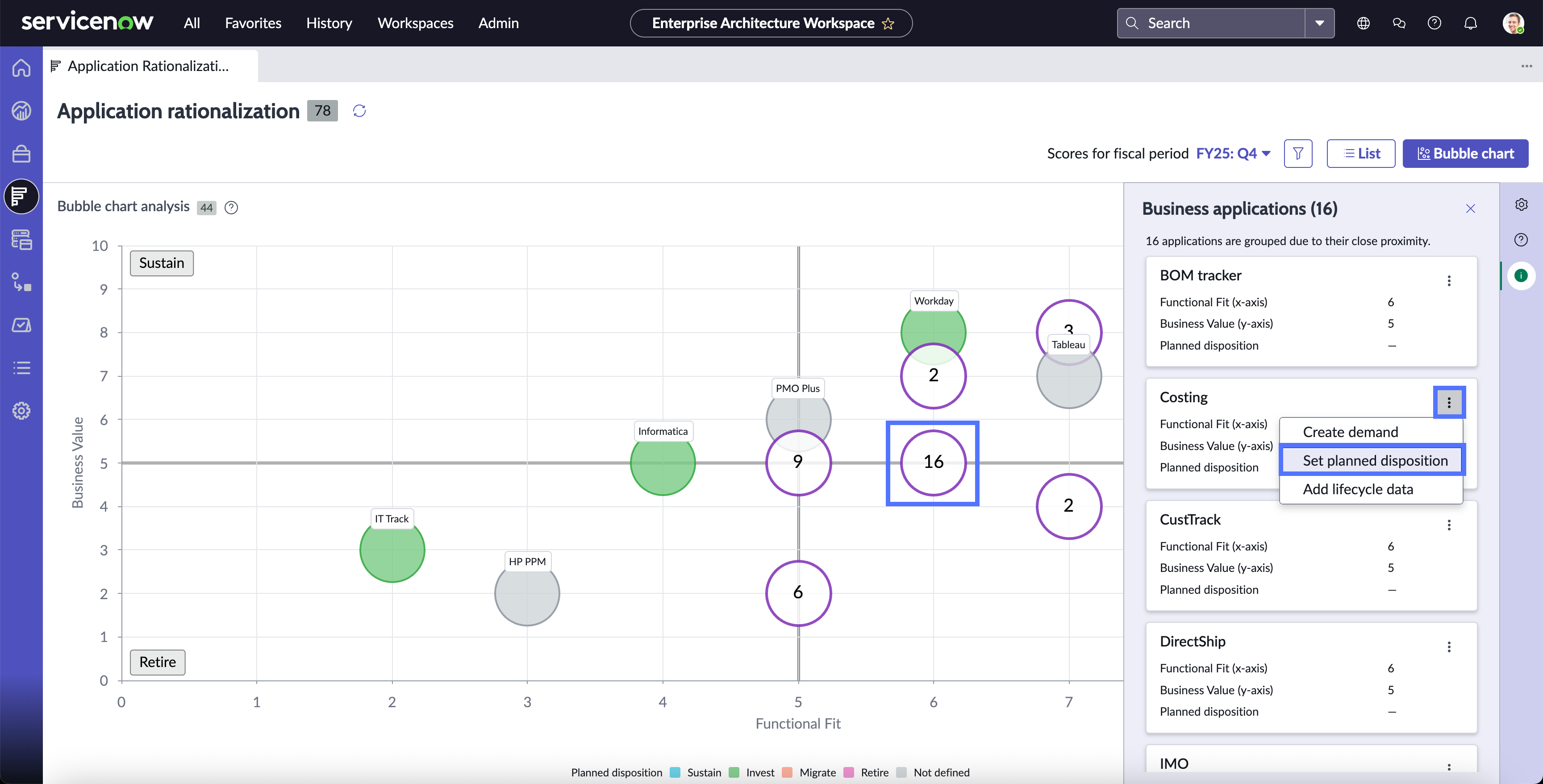Open the History menu

tap(329, 23)
